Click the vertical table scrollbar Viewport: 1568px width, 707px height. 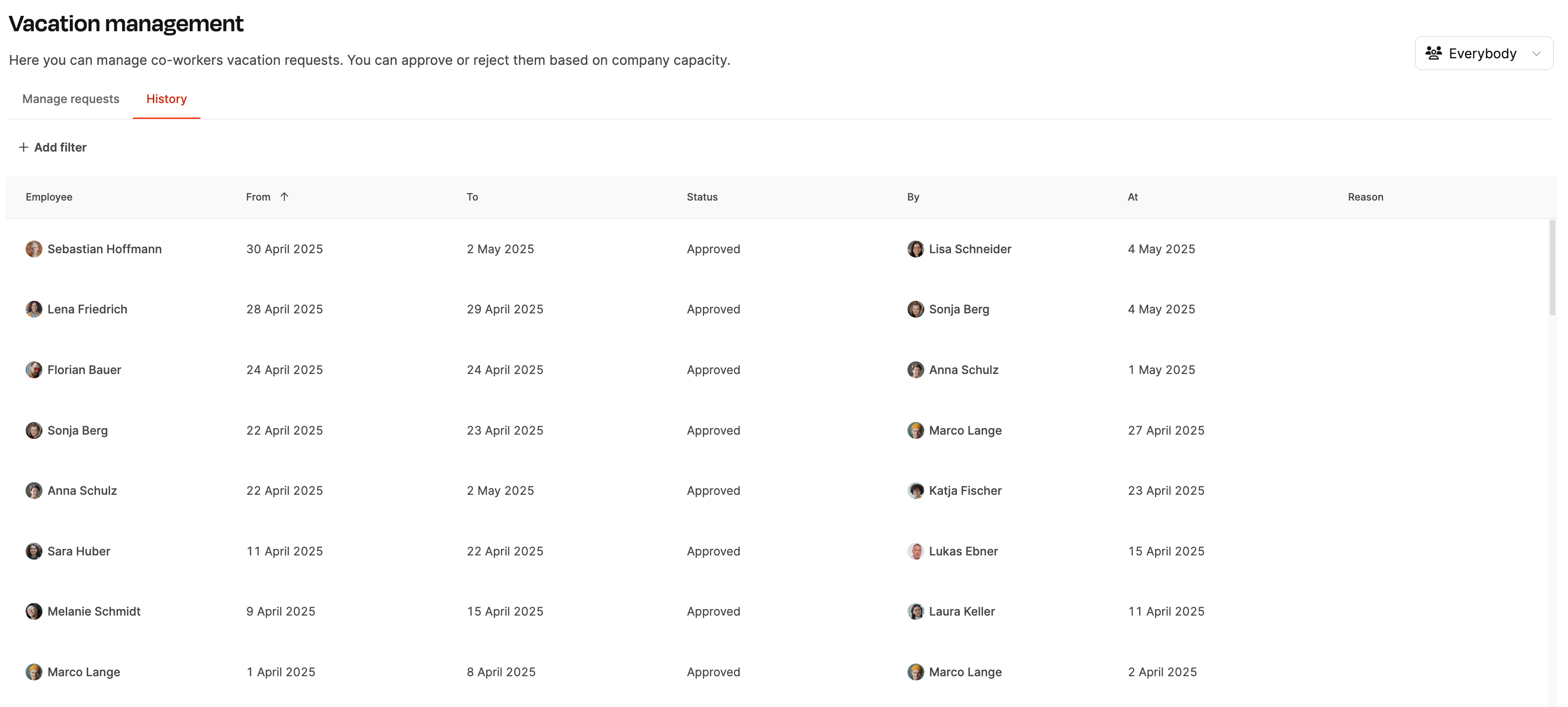[x=1552, y=268]
